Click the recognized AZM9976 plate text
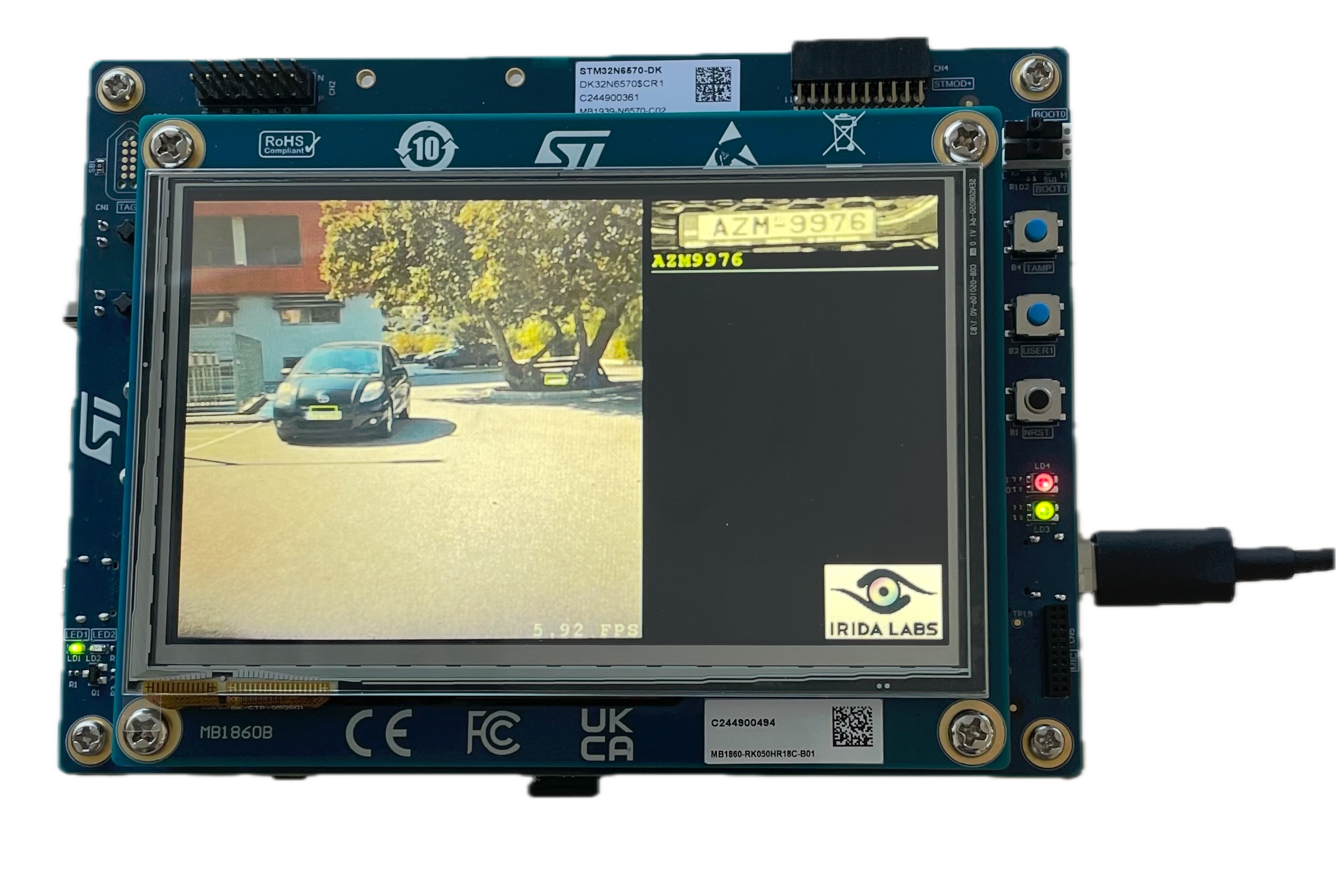1336x896 pixels. pyautogui.click(x=697, y=260)
